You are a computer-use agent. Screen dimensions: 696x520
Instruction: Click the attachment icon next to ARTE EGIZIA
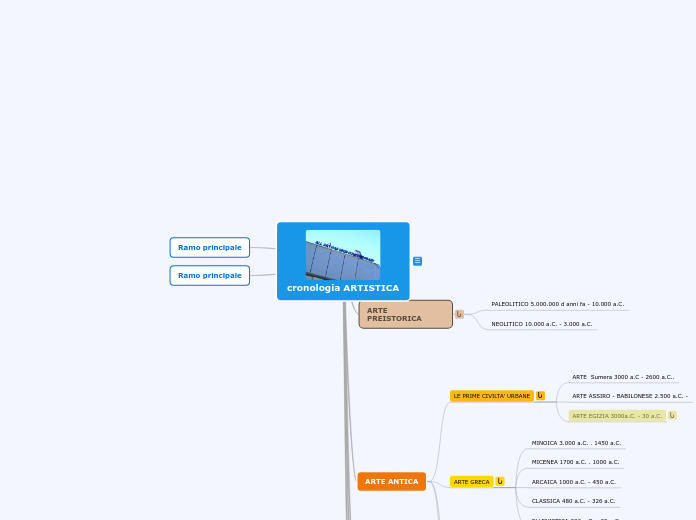pyautogui.click(x=672, y=415)
